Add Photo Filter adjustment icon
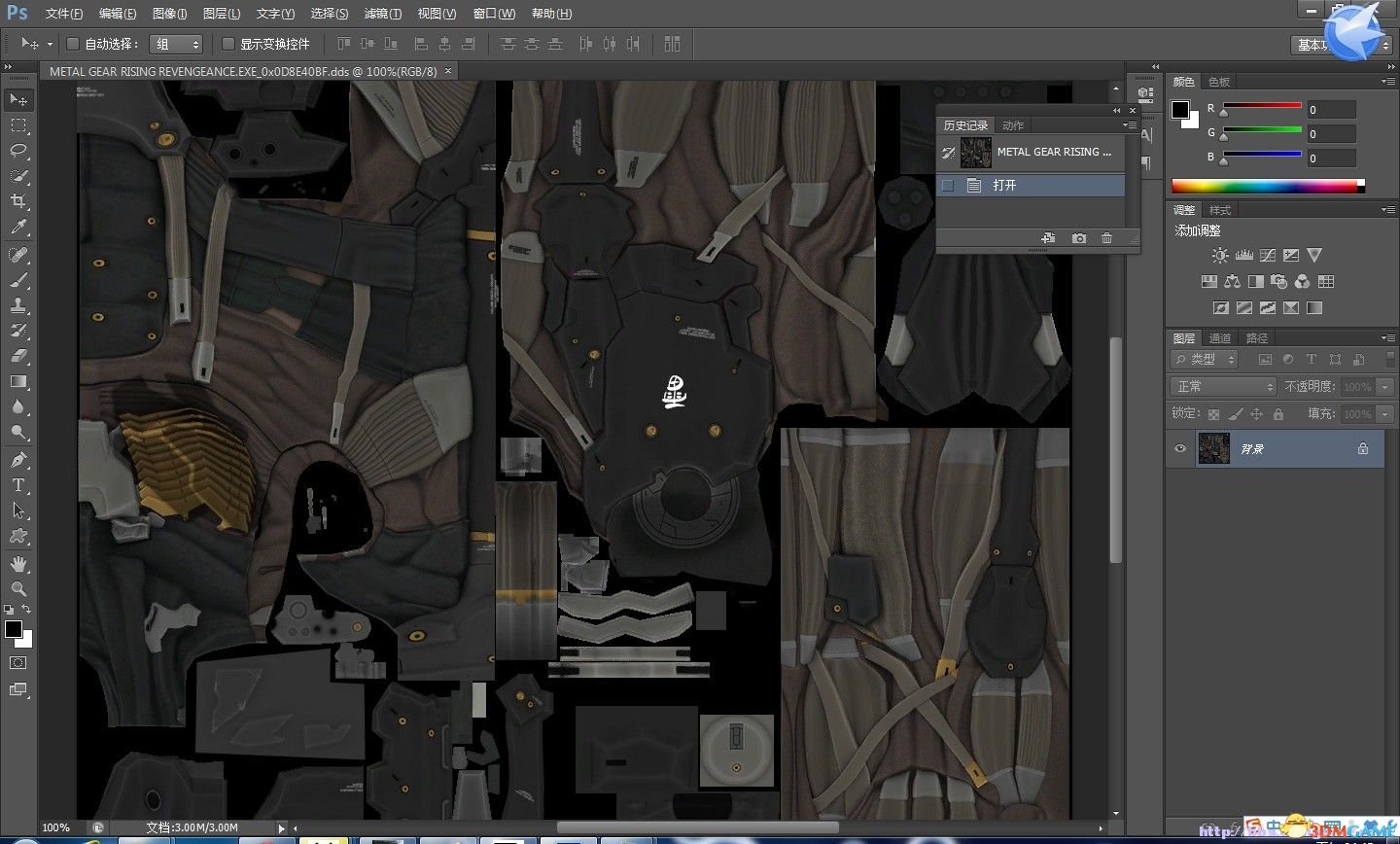1400x844 pixels. click(x=1278, y=281)
